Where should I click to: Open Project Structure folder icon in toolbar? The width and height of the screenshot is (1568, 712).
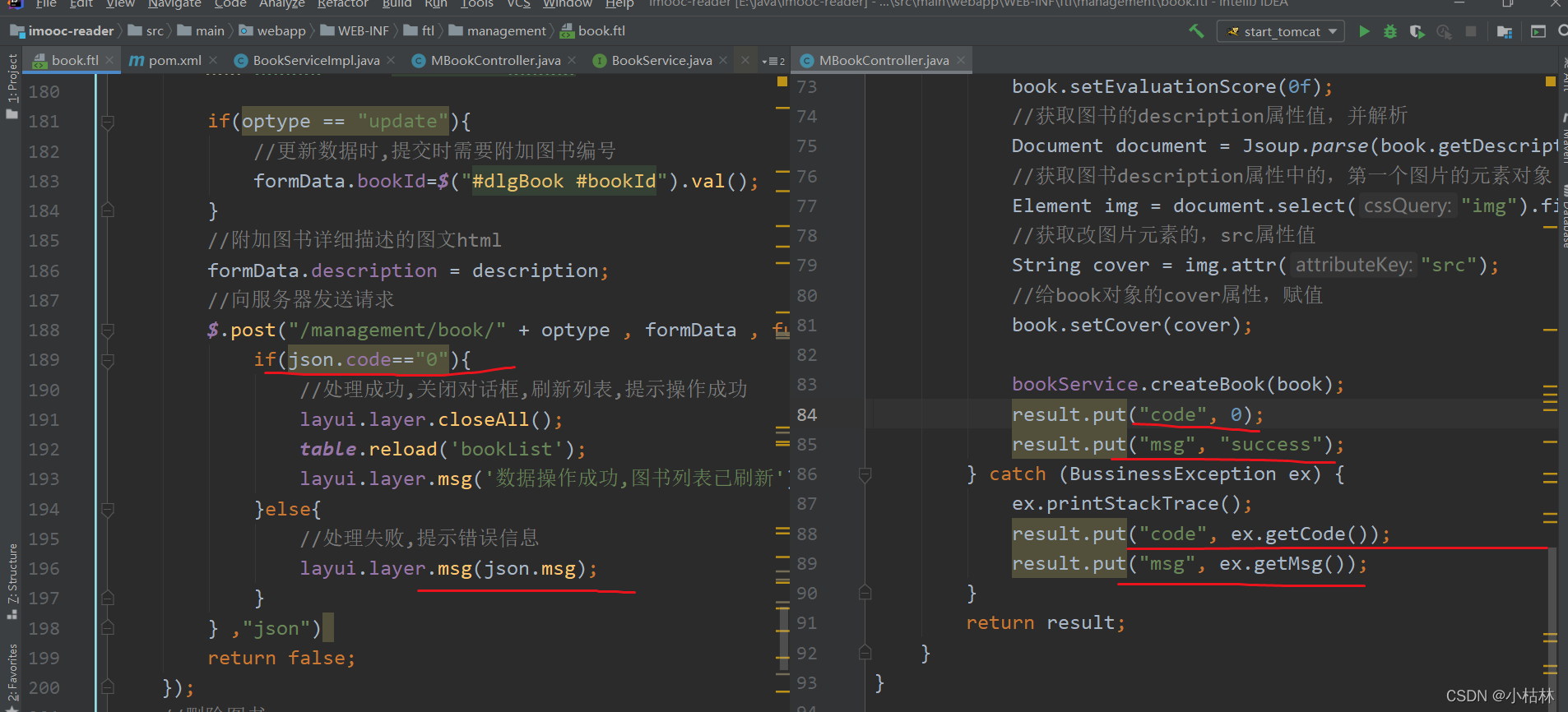pyautogui.click(x=1505, y=31)
